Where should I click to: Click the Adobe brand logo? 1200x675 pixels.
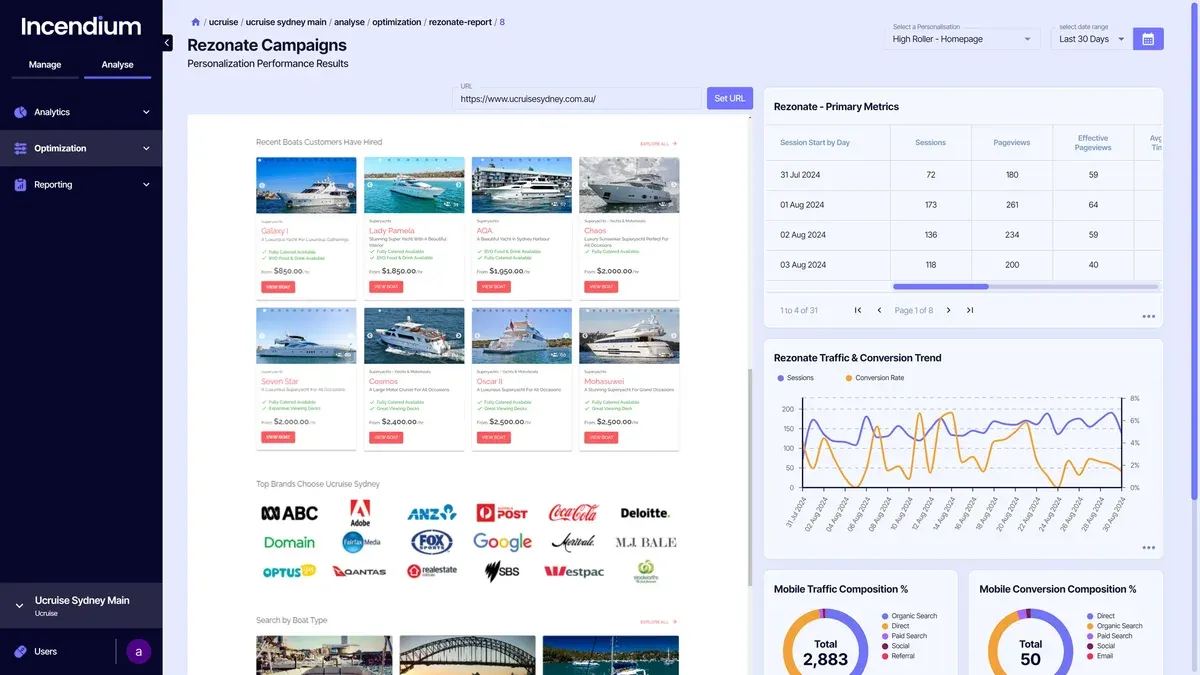click(360, 513)
